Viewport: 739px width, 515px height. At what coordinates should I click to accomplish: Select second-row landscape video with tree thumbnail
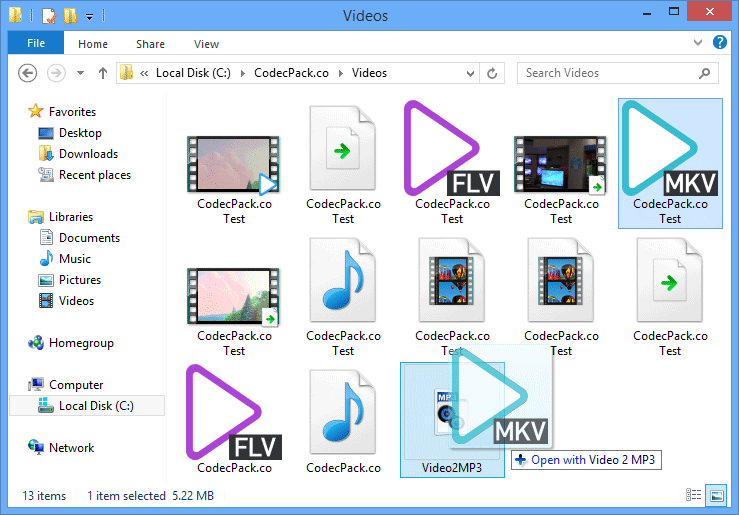[x=234, y=297]
